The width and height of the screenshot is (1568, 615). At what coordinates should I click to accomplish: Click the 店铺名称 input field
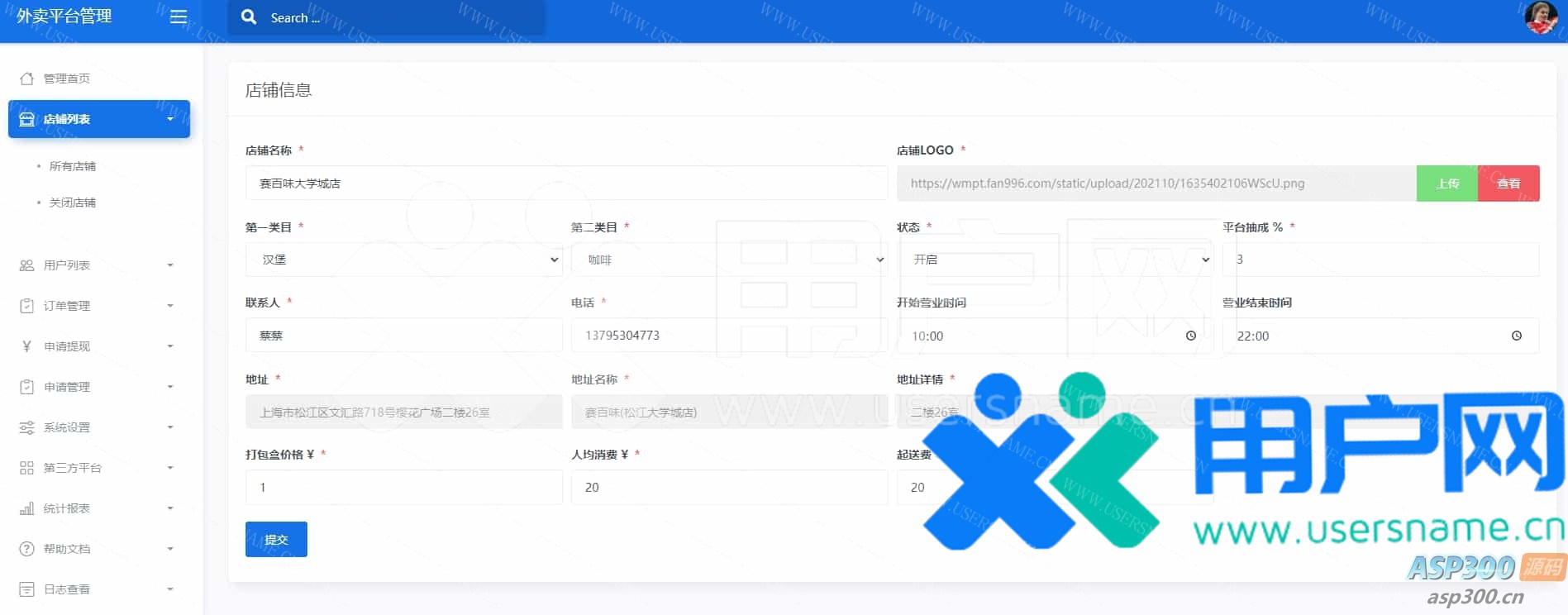click(566, 184)
